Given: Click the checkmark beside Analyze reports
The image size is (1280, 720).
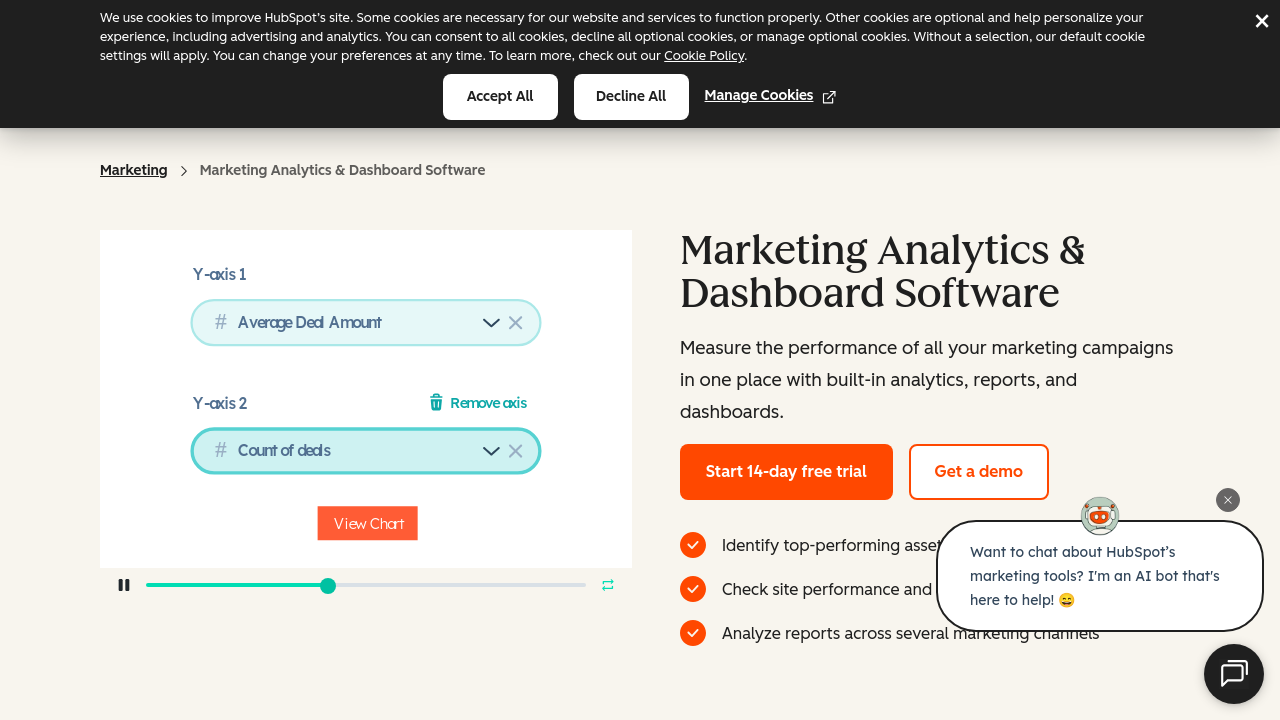Looking at the screenshot, I should point(693,633).
